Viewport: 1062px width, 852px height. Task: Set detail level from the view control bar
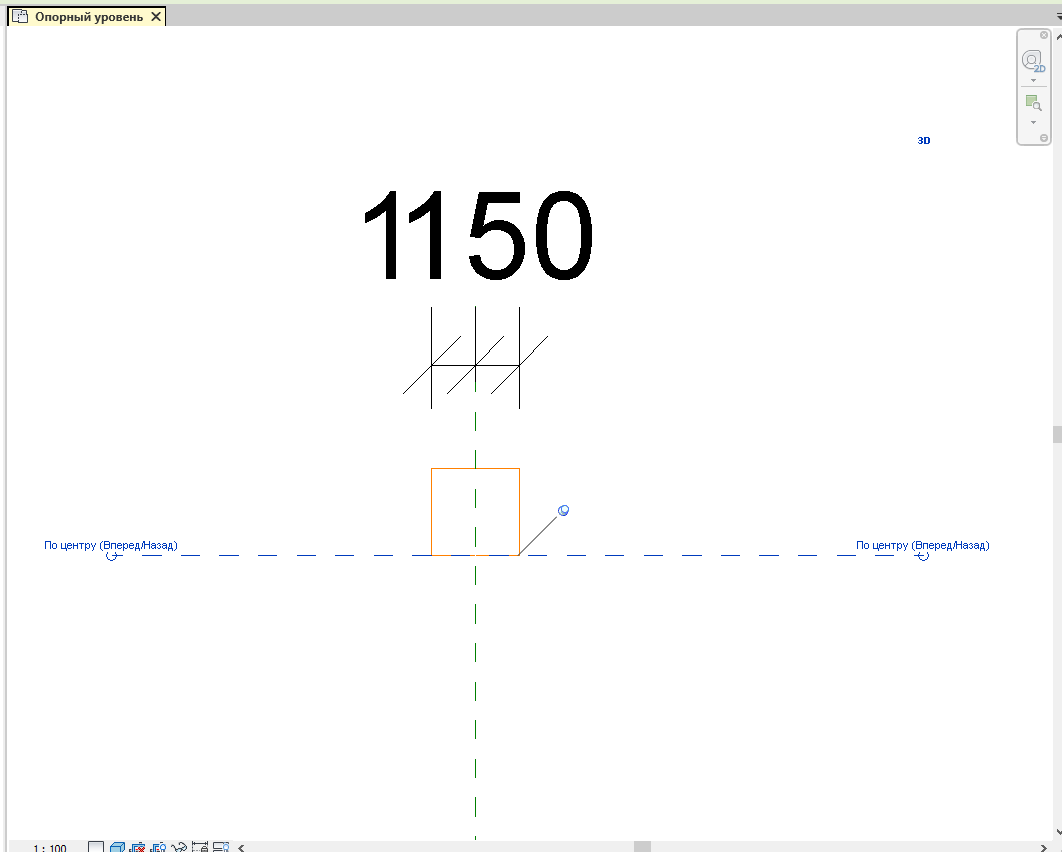click(96, 847)
